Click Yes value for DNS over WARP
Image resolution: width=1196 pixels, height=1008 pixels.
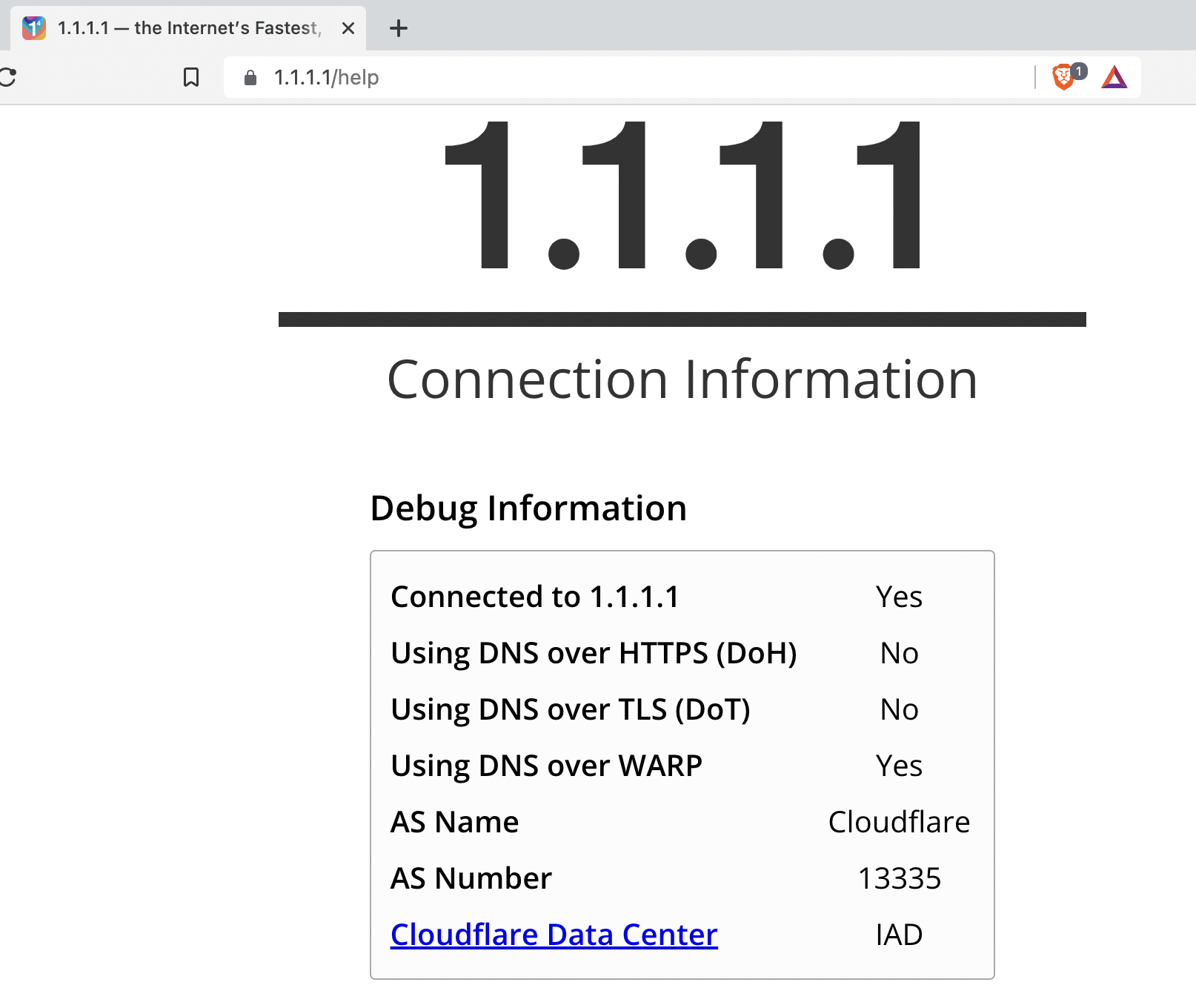click(x=899, y=766)
